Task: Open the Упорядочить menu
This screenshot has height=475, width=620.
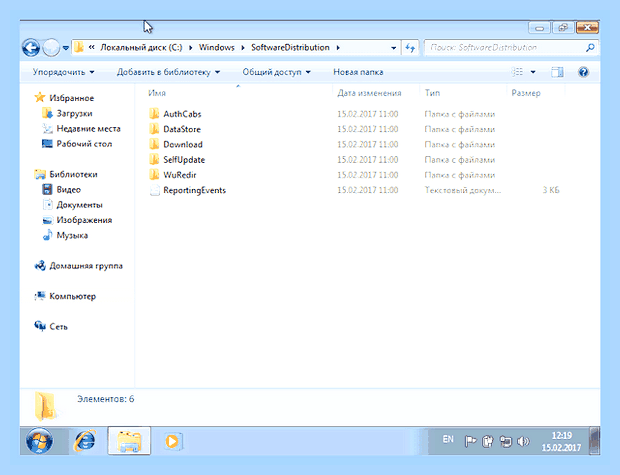Action: click(x=63, y=72)
